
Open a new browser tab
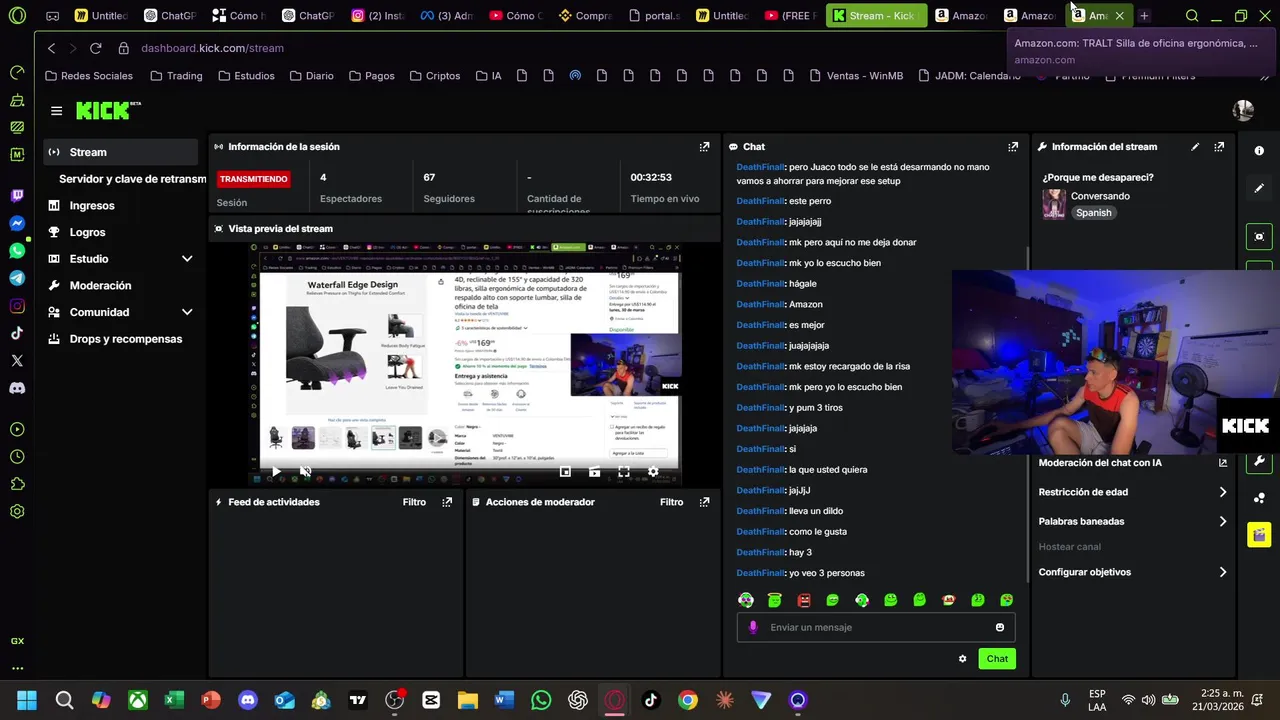pos(1144,16)
